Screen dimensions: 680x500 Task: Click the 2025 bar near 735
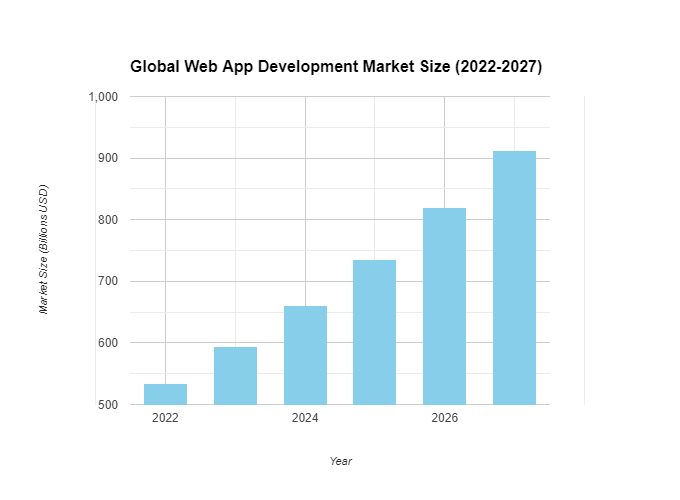(x=374, y=332)
